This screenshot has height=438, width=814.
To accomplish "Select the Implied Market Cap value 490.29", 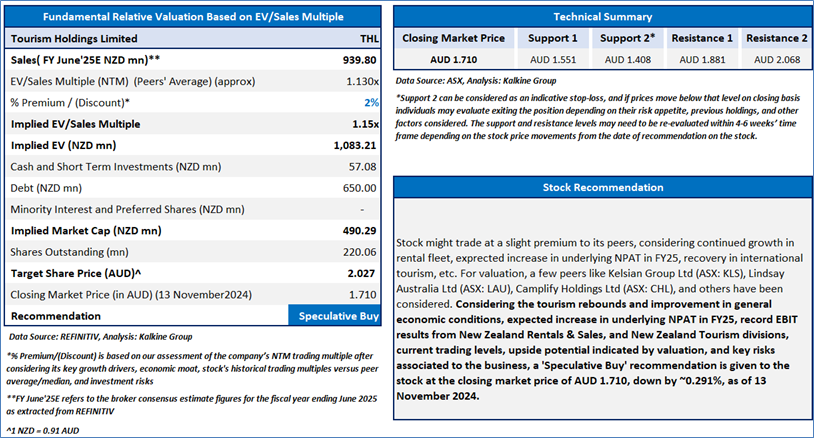I will 359,230.
